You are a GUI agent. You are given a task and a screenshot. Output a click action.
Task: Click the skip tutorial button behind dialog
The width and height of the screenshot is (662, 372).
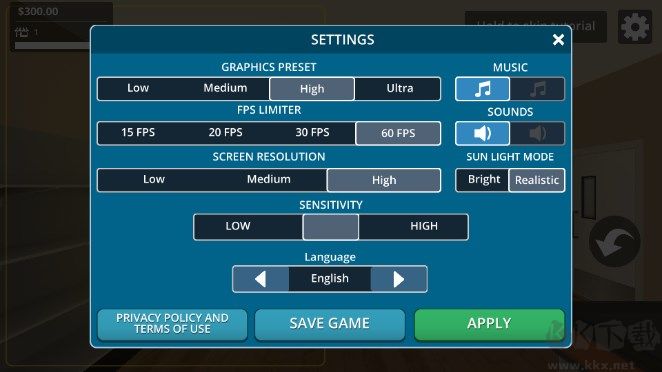(x=536, y=27)
